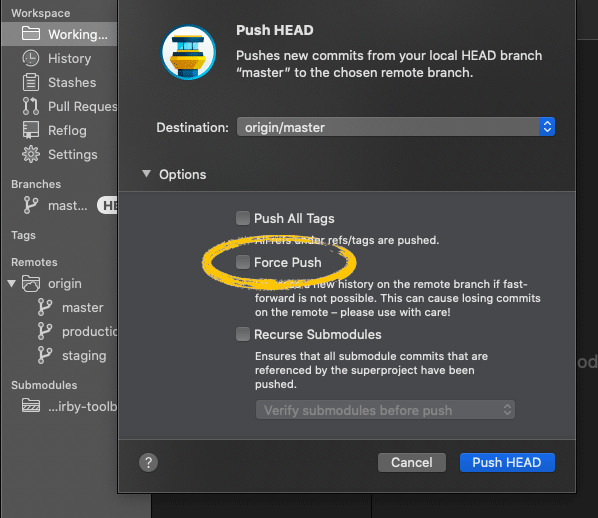Screen dimensions: 598x518
Task: Enable the Force Push checkbox
Action: click(243, 262)
